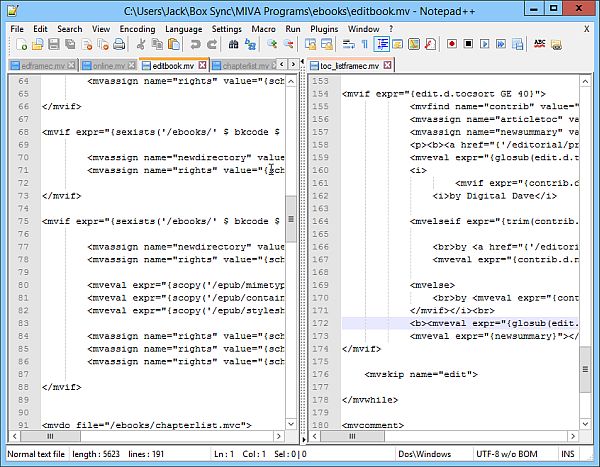600x467 pixels.
Task: Click the left pane horizontal scrollbar thumb
Action: (50, 436)
